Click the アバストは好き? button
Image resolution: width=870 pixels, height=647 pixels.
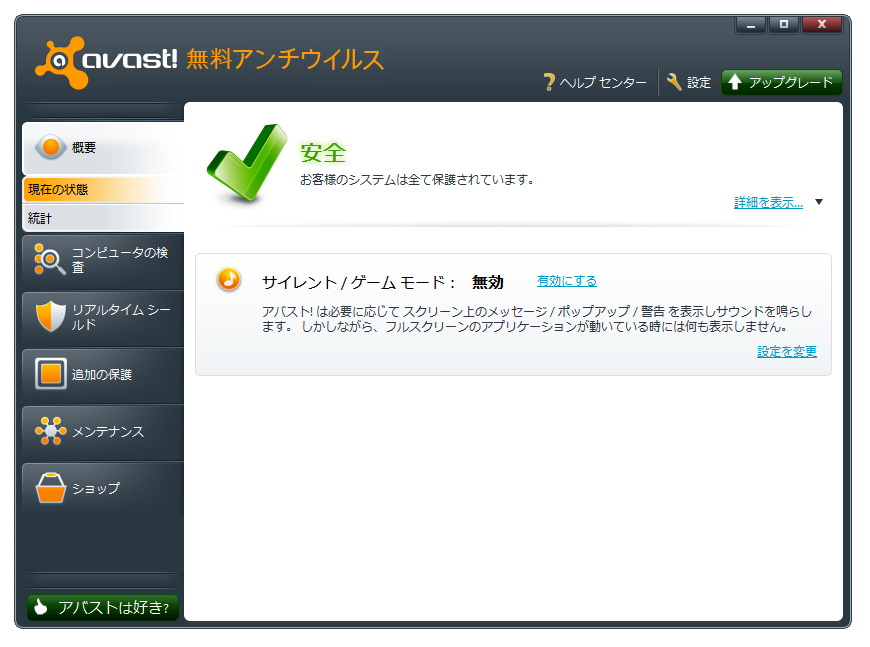pos(103,607)
